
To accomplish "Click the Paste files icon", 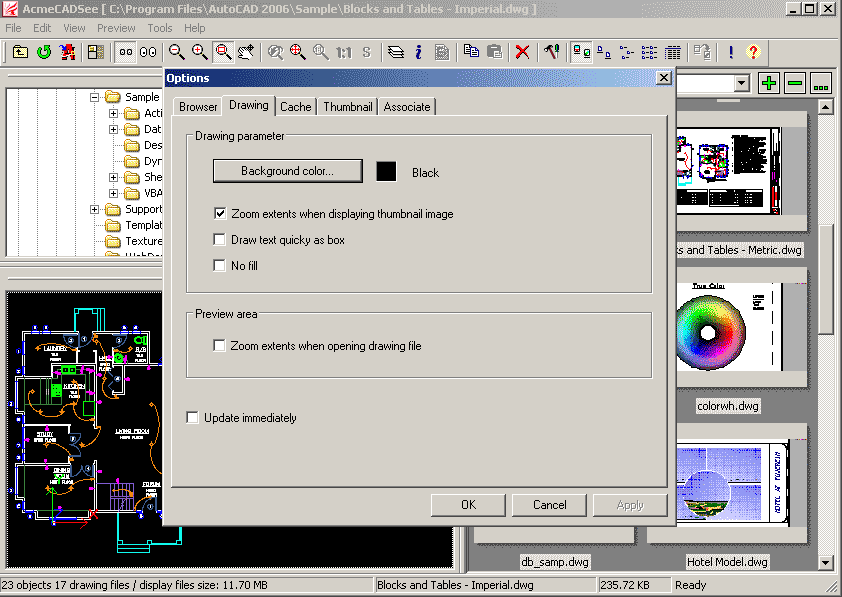I will [494, 52].
